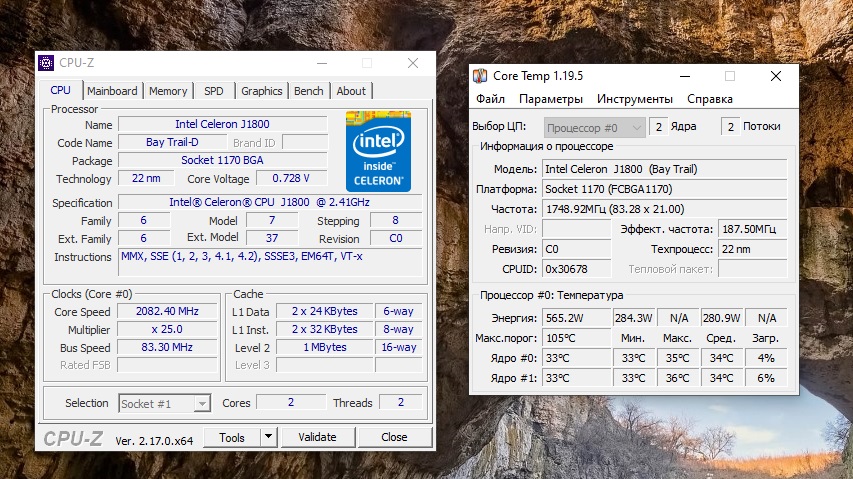The image size is (853, 479).
Task: Click the CPU-Z app icon in title bar
Action: click(46, 63)
